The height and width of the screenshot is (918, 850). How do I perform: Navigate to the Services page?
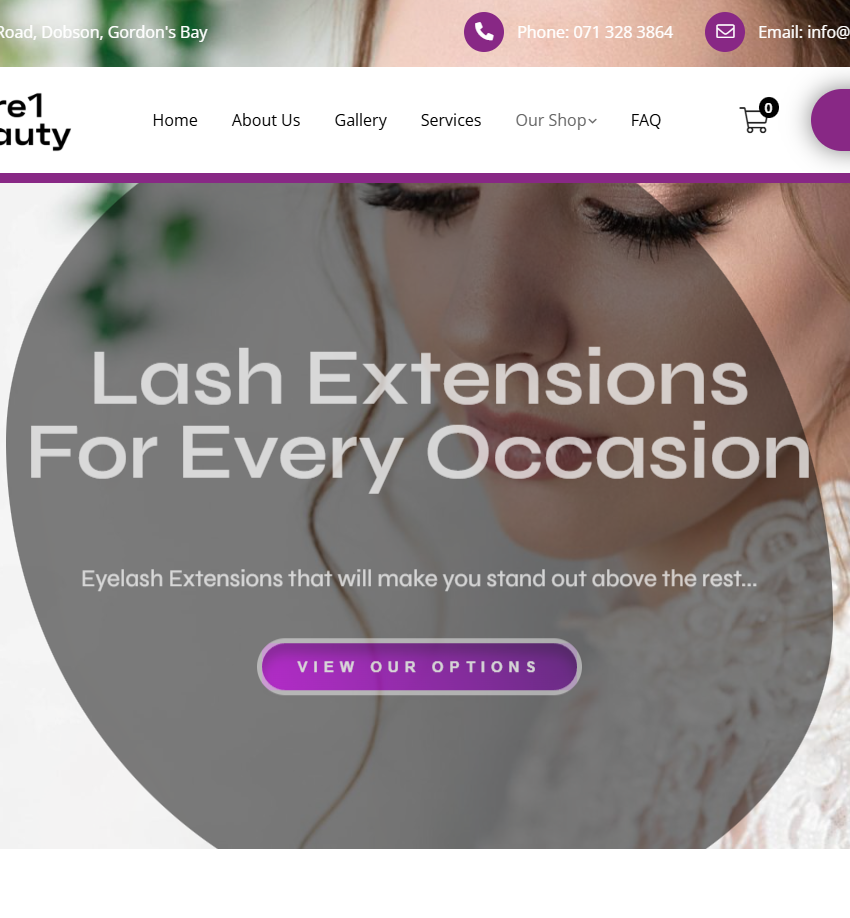pyautogui.click(x=451, y=120)
